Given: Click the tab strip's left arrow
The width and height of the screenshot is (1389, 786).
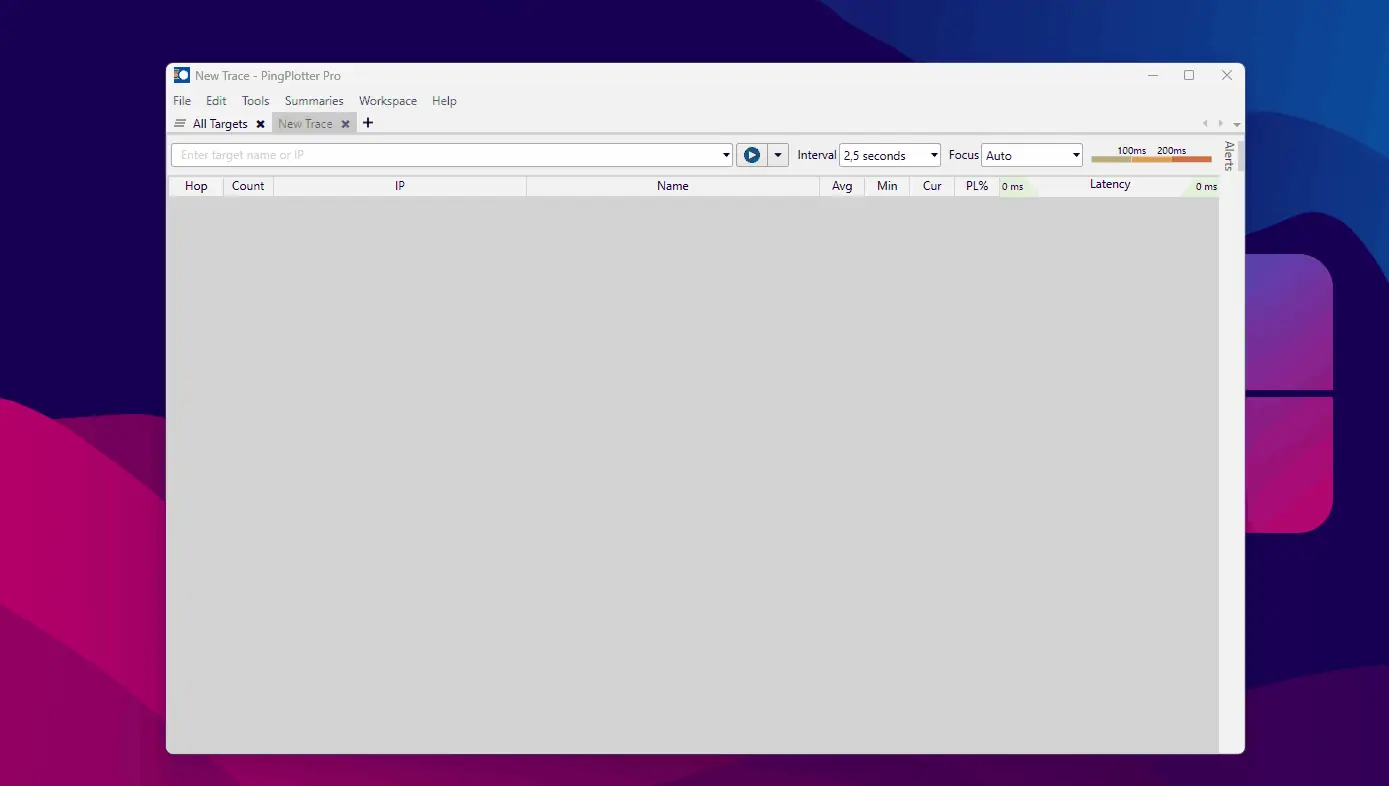Looking at the screenshot, I should click(x=1205, y=124).
